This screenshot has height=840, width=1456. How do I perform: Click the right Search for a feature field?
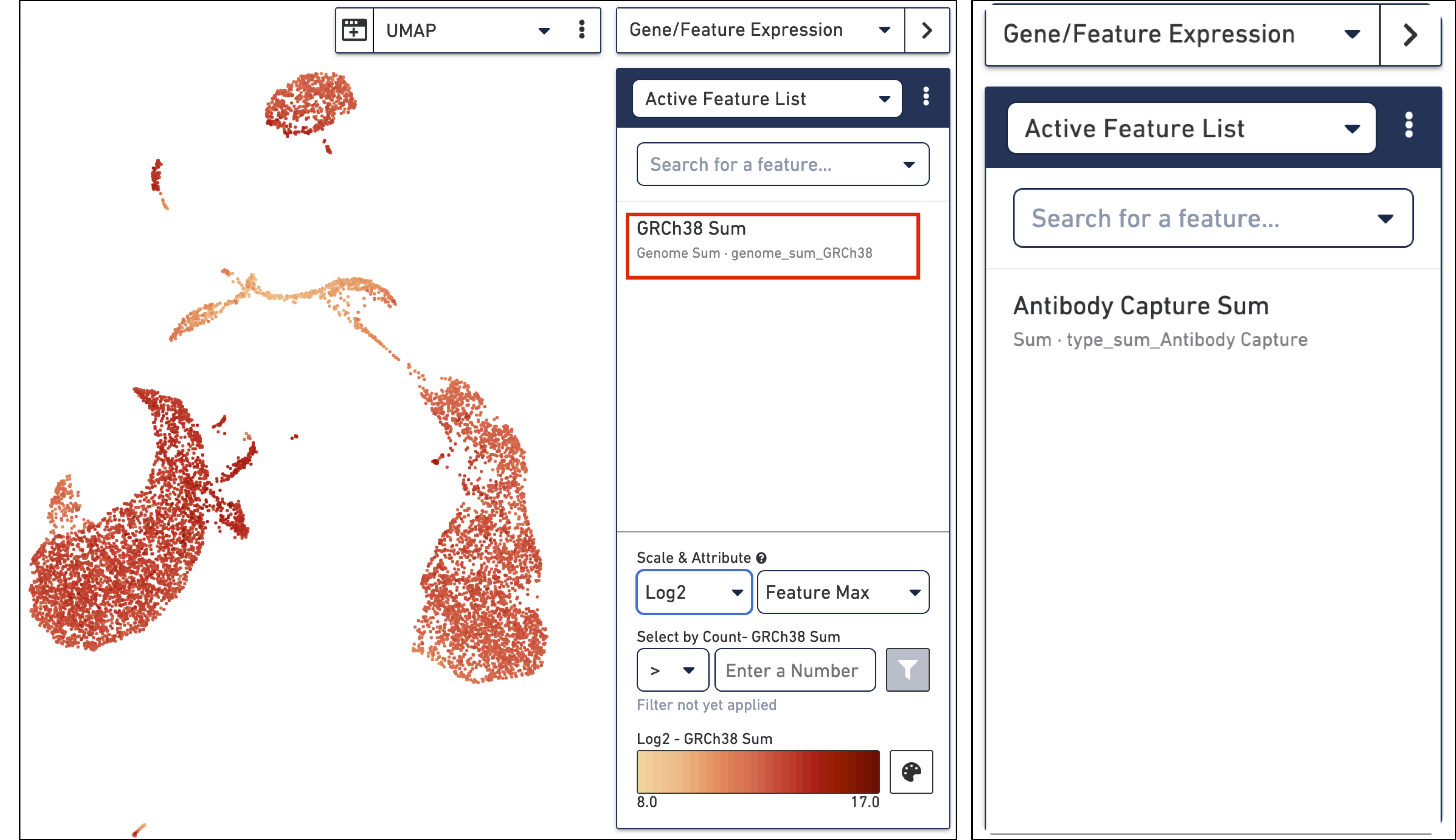1213,218
